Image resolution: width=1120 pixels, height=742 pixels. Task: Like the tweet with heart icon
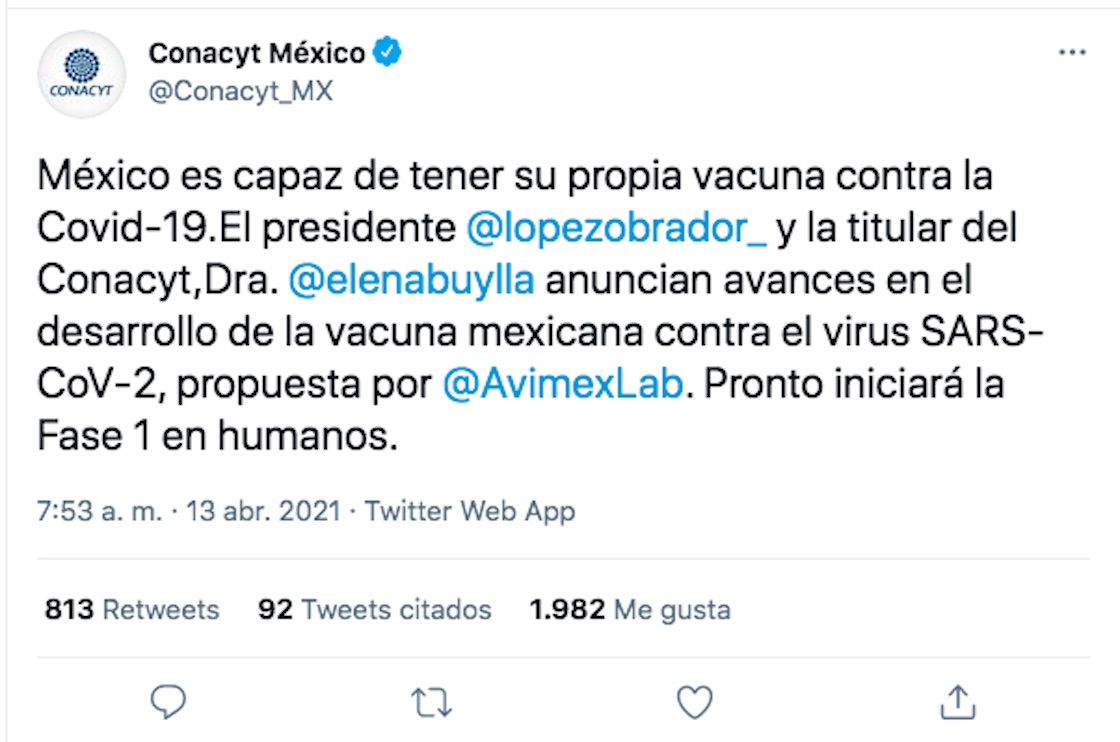(694, 702)
